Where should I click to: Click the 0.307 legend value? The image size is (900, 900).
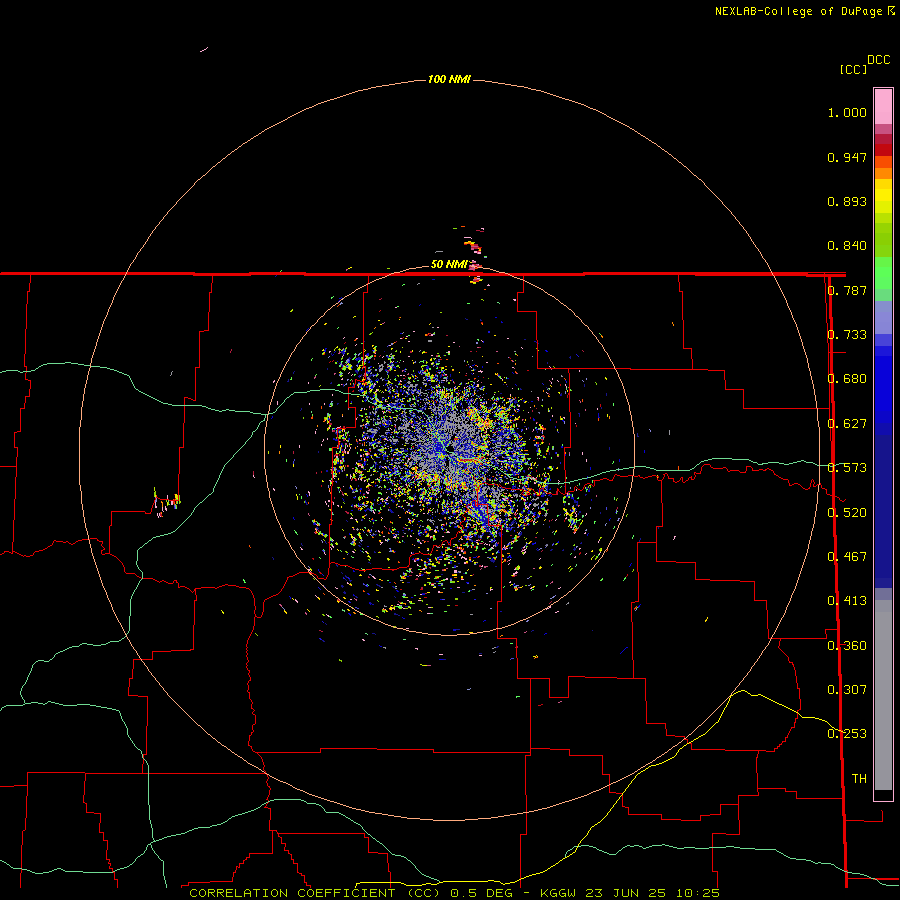tap(847, 690)
